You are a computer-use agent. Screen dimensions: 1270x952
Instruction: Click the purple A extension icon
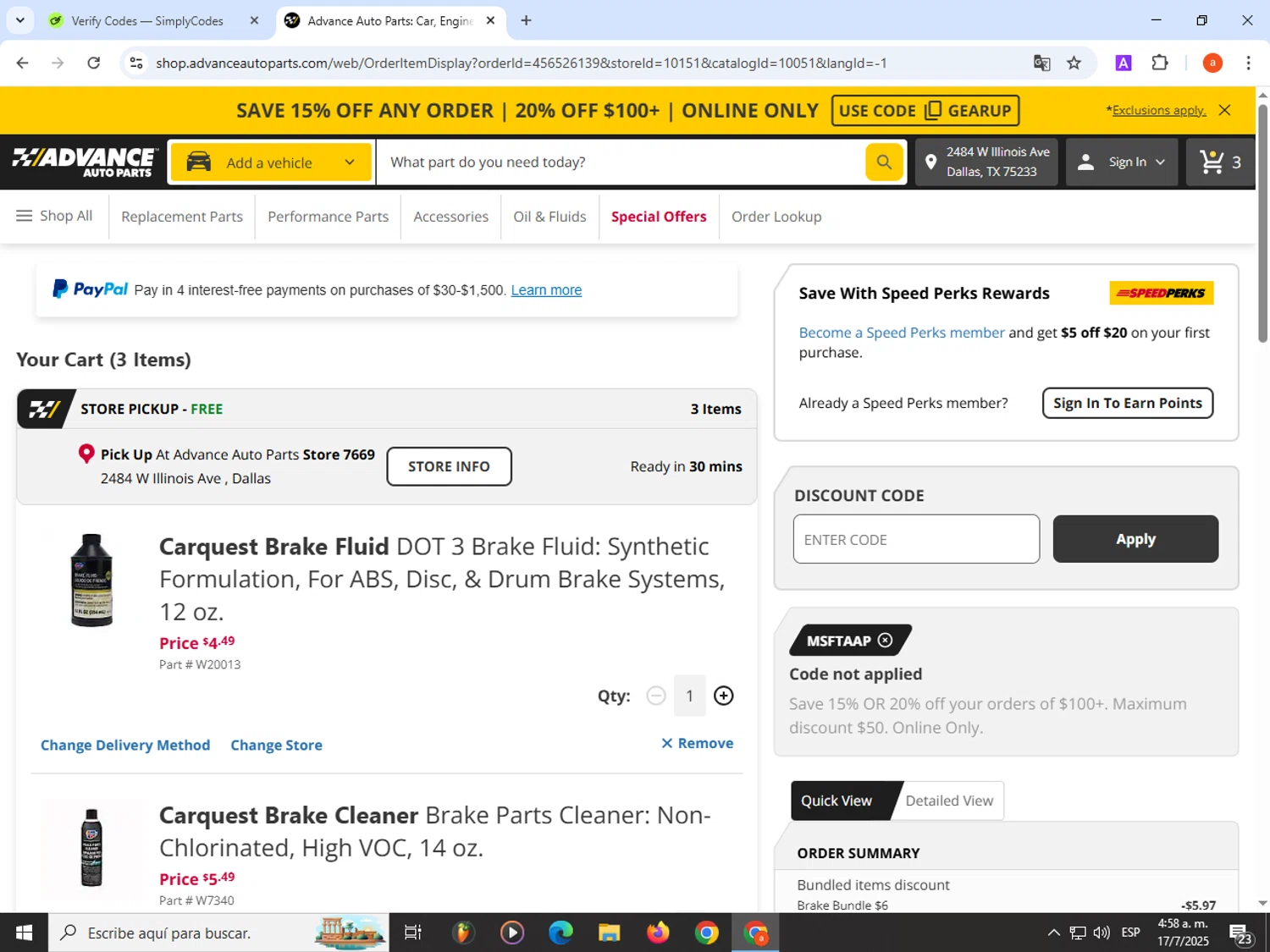pos(1124,63)
